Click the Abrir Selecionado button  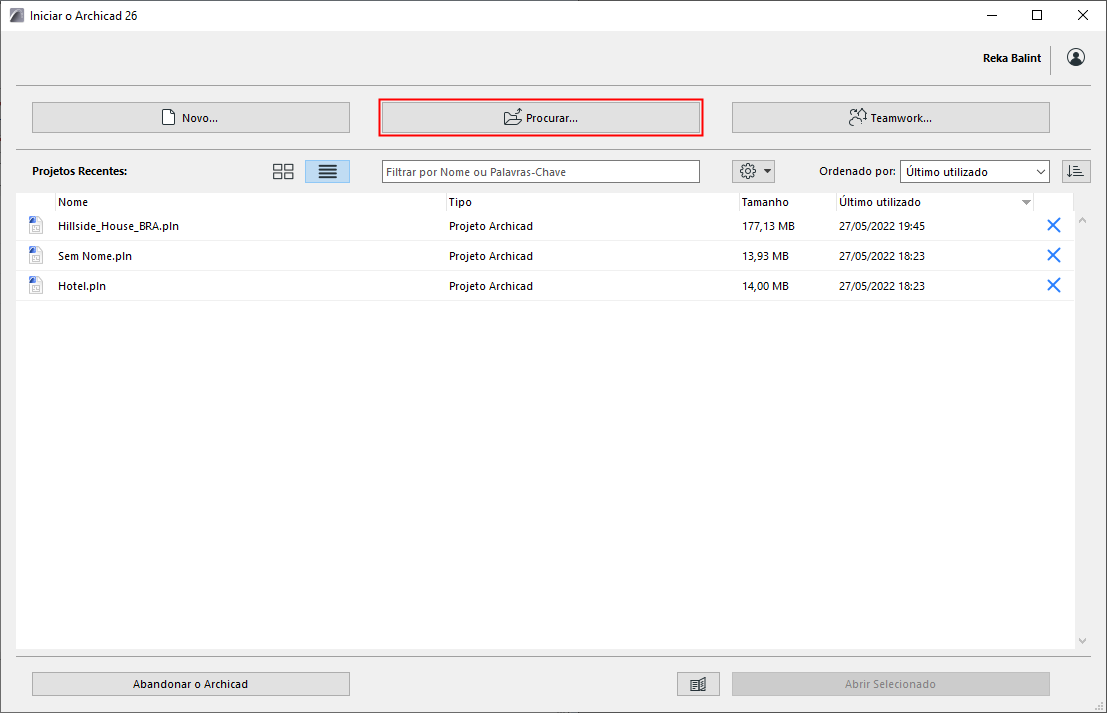[x=890, y=684]
